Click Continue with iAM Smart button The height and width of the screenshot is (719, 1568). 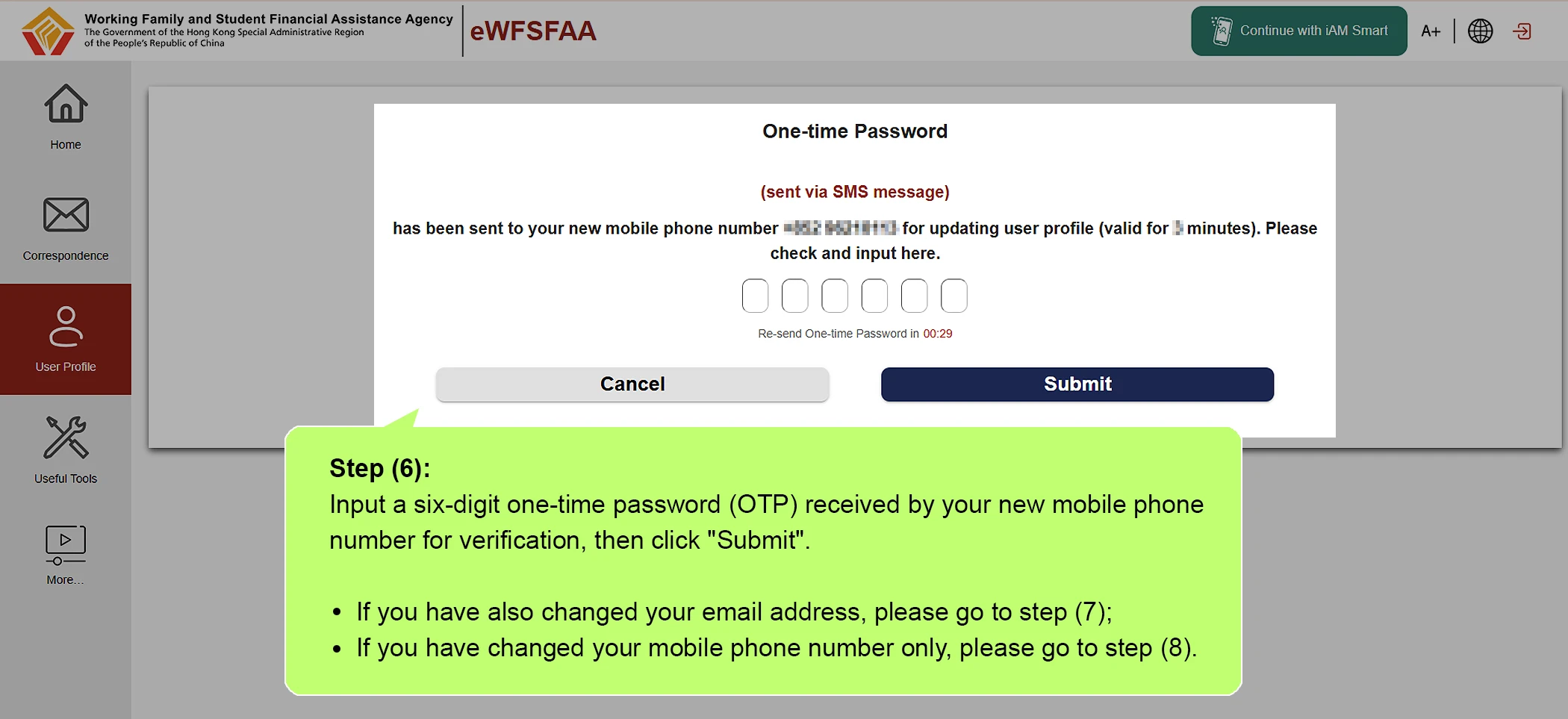(x=1298, y=31)
